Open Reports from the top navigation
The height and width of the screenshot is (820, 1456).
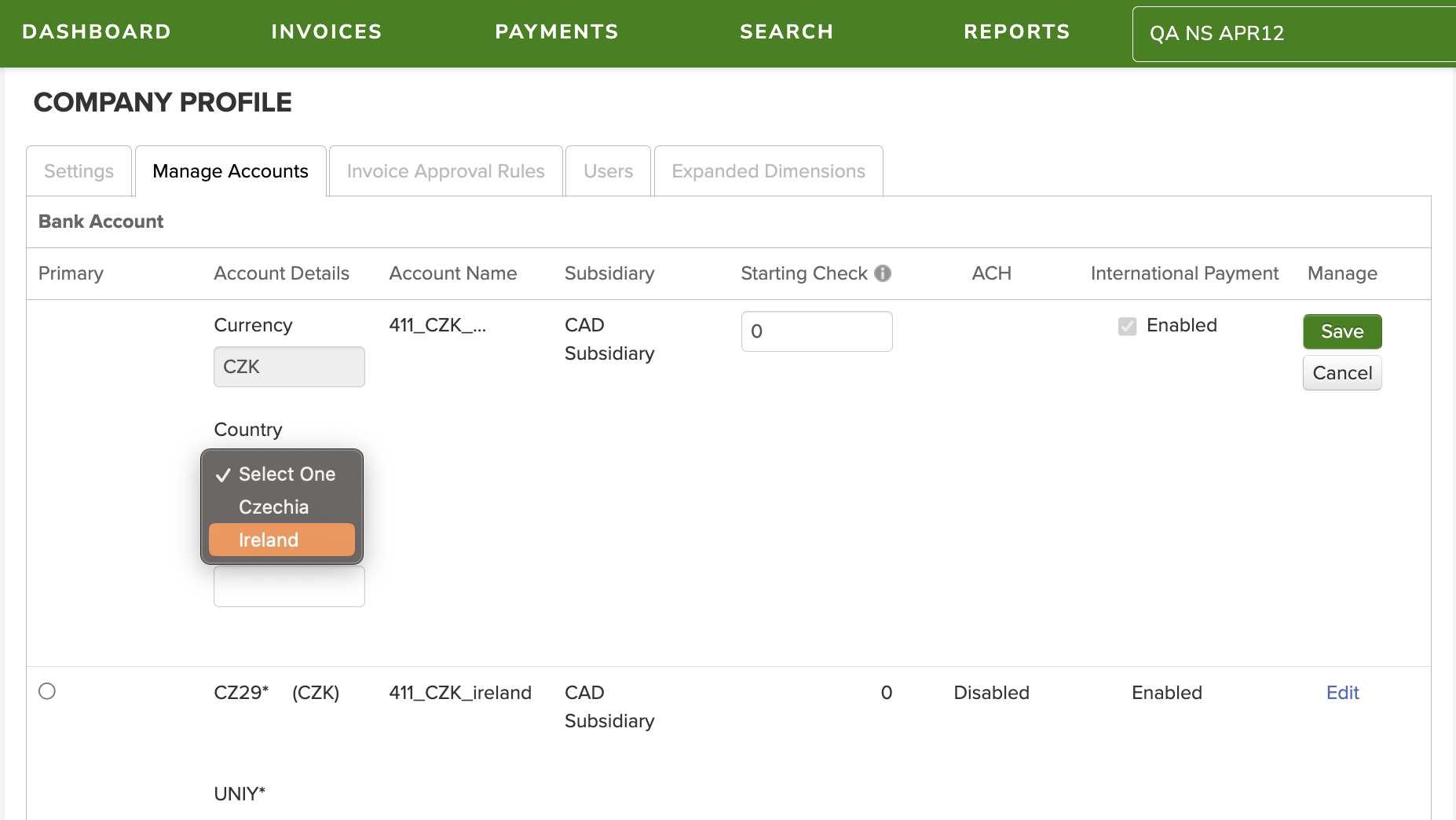pyautogui.click(x=1017, y=32)
